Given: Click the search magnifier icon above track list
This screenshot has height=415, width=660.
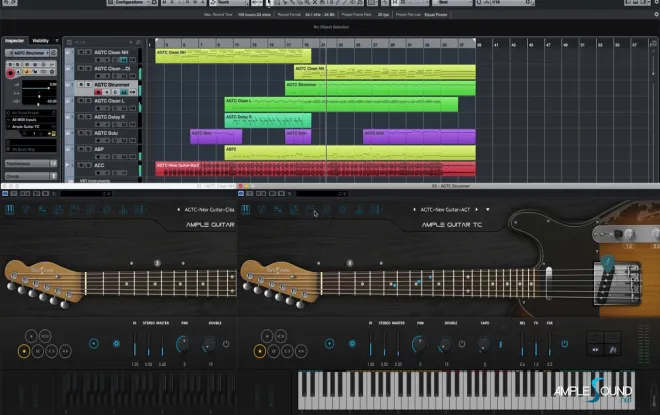Looking at the screenshot, I should click(138, 43).
